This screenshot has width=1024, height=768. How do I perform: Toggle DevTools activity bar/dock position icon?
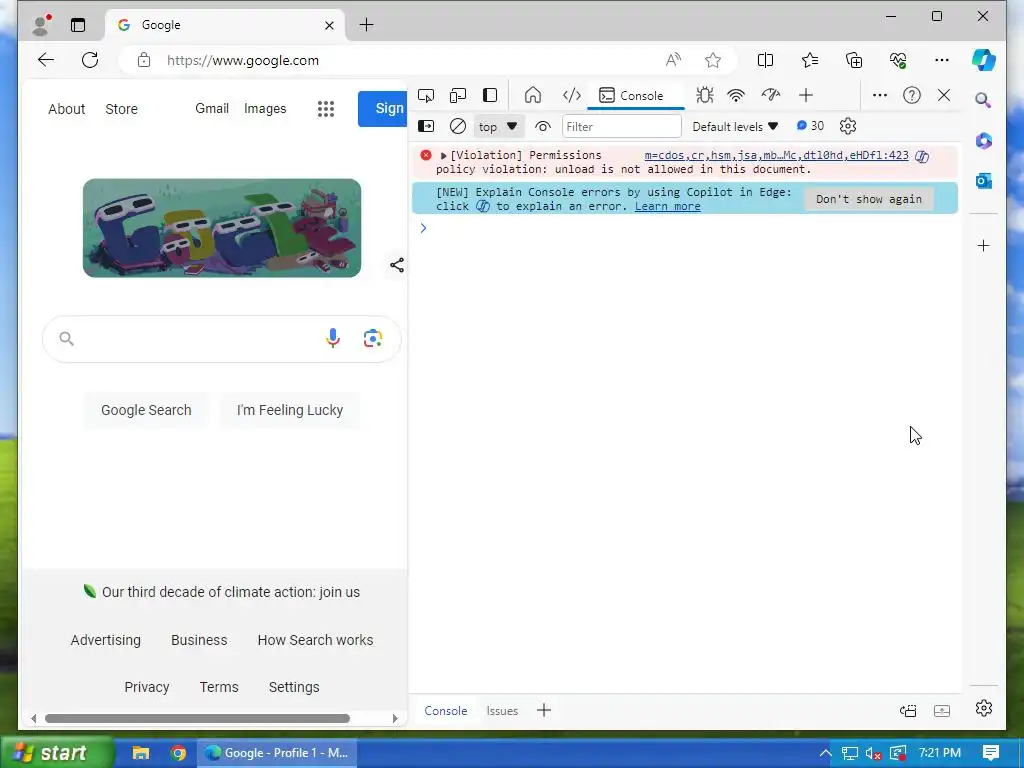pyautogui.click(x=490, y=95)
